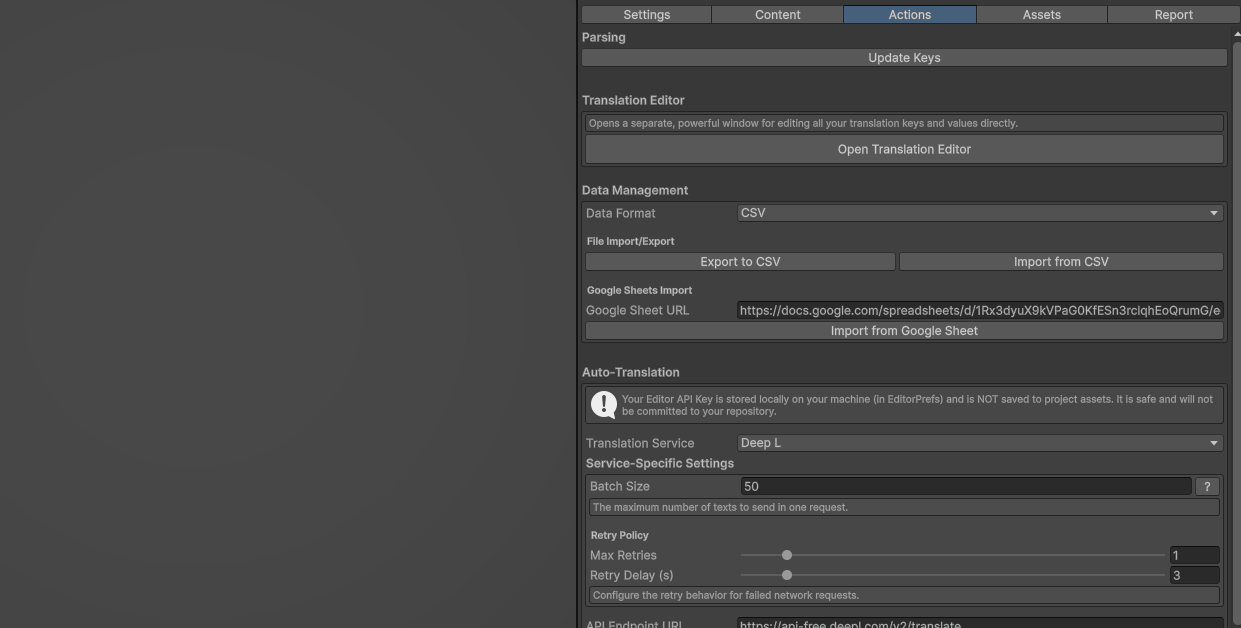This screenshot has width=1241, height=628.
Task: Click the Batch Size help icon
Action: [x=1207, y=486]
